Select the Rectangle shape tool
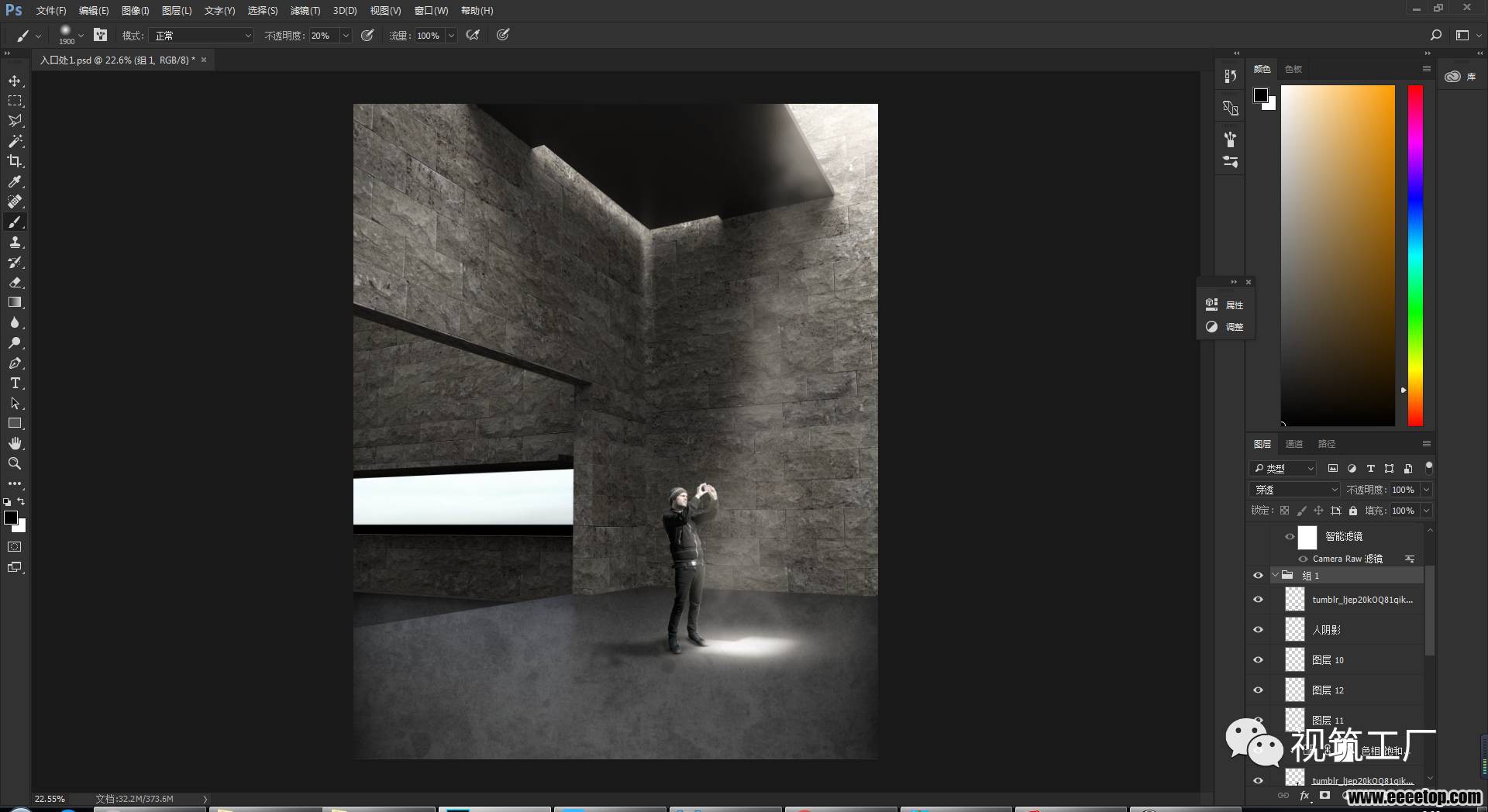The height and width of the screenshot is (812, 1488). (15, 424)
